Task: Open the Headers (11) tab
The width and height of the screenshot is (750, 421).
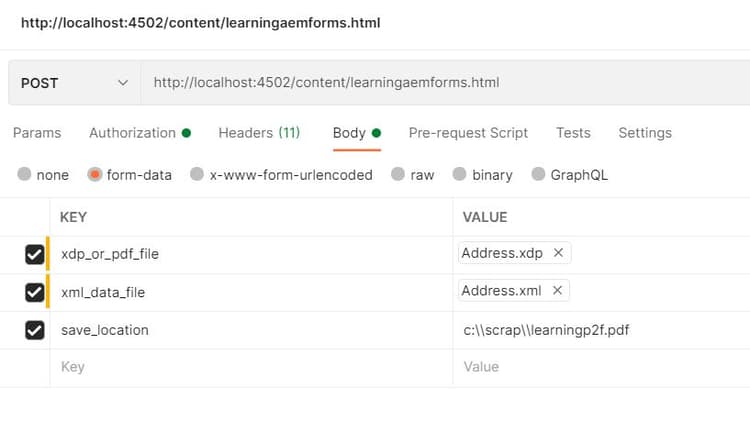Action: pyautogui.click(x=259, y=133)
